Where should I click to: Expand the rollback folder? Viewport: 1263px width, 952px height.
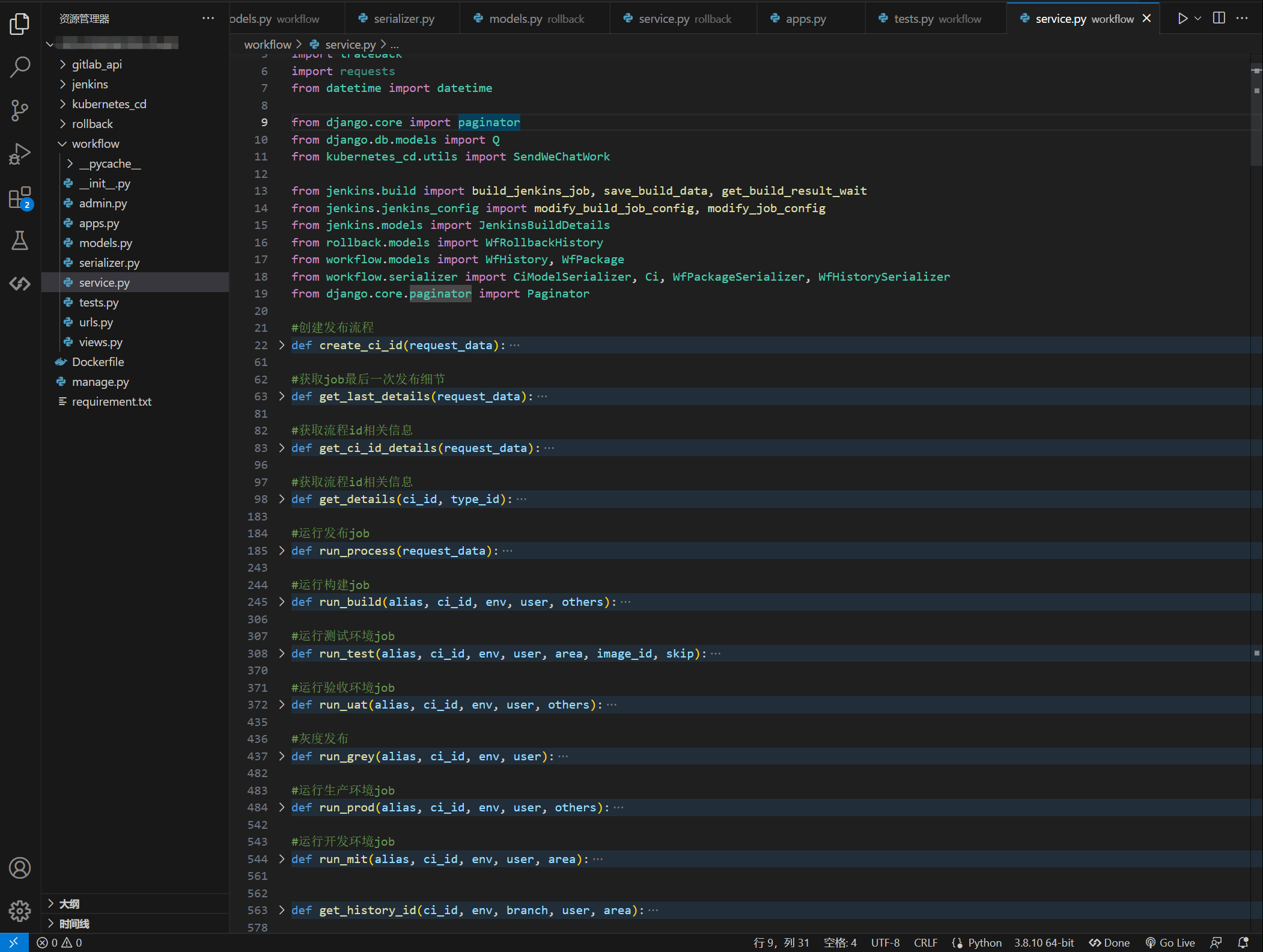[135, 124]
